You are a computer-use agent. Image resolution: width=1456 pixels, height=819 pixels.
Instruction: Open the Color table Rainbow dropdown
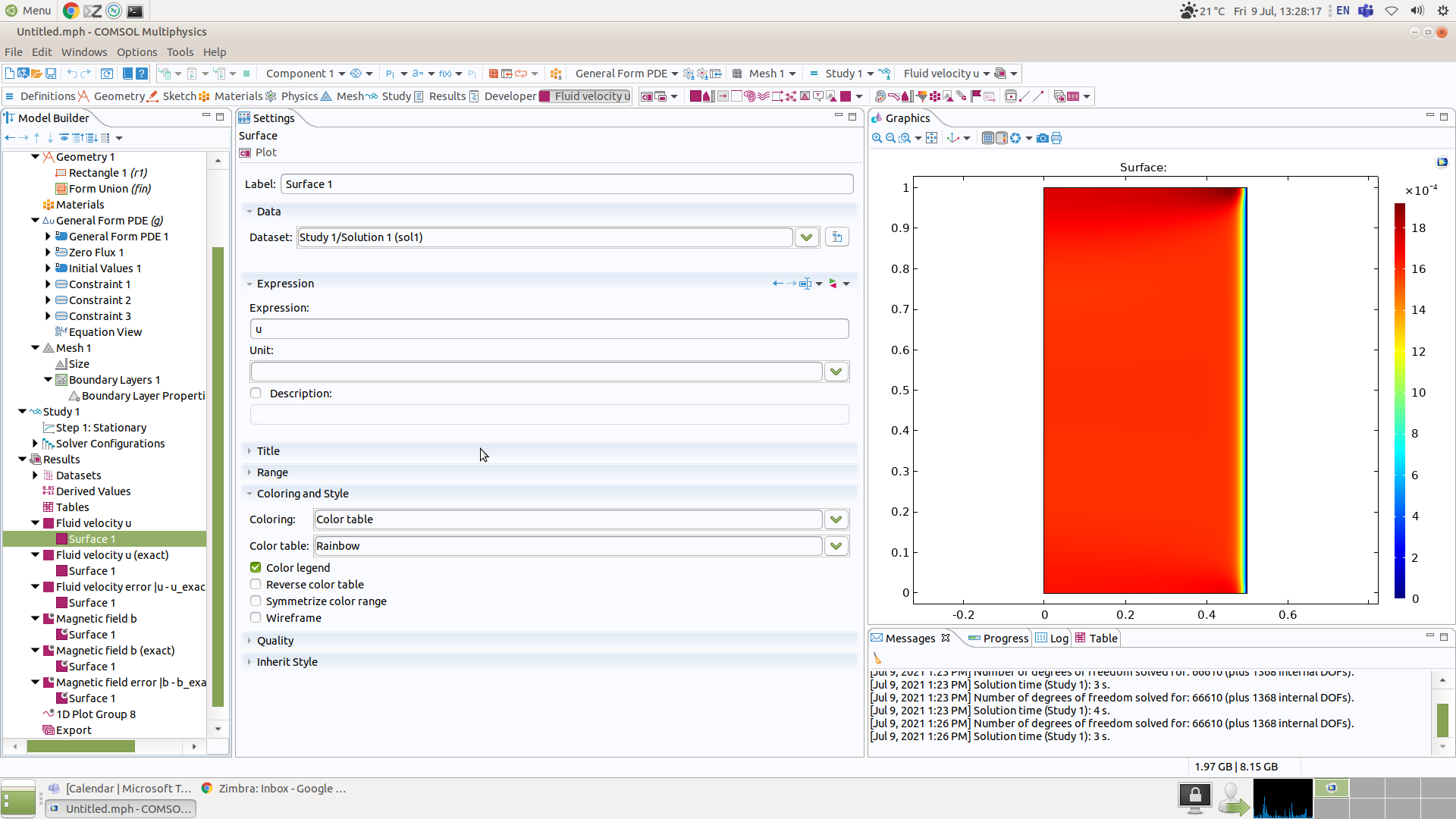pyautogui.click(x=836, y=546)
